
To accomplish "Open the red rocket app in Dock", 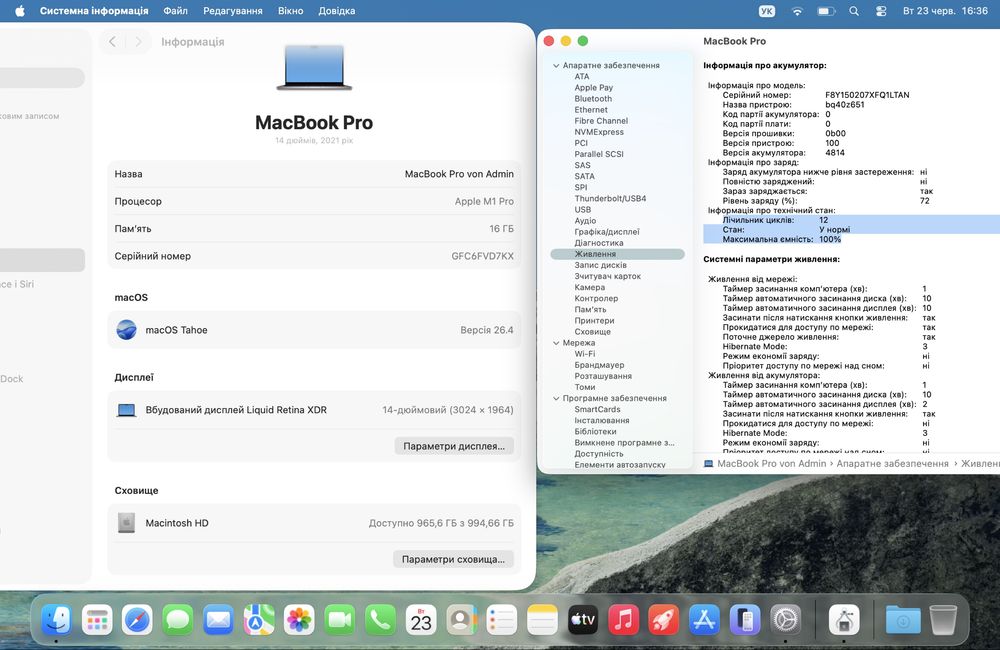I will (664, 619).
